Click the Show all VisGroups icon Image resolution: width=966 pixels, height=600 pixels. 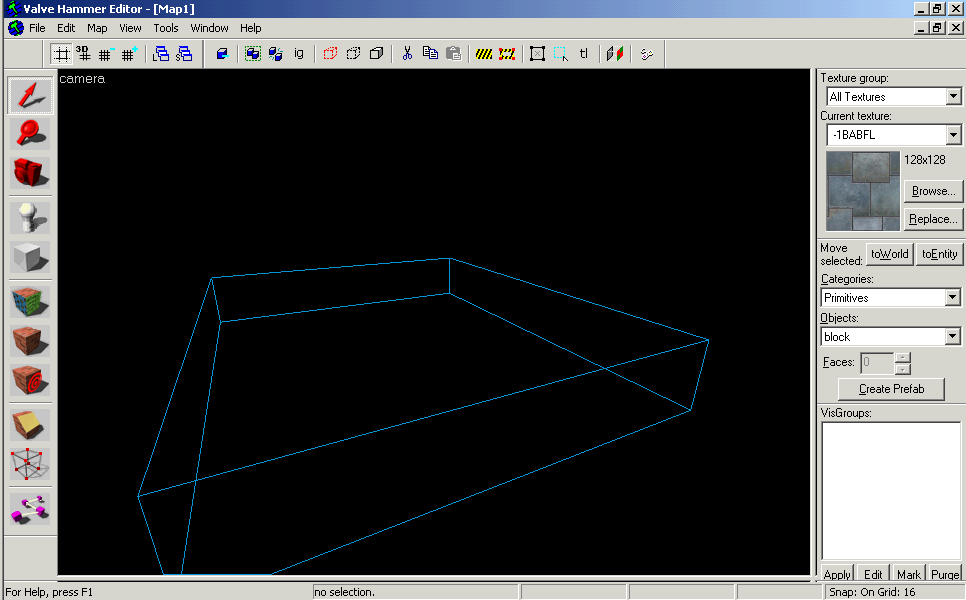click(376, 54)
